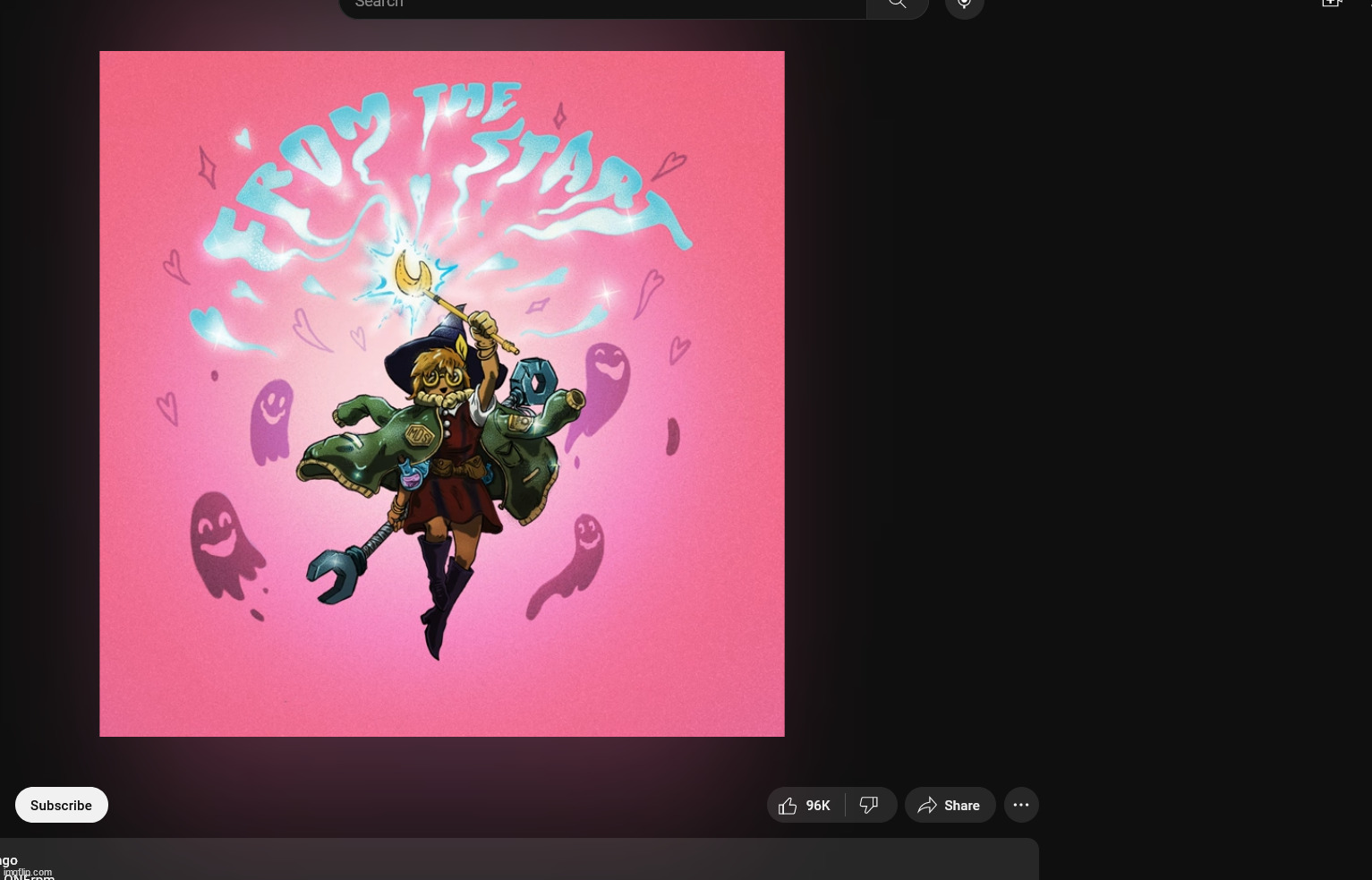1372x880 pixels.
Task: Like the video with 96K likes
Action: coord(805,805)
